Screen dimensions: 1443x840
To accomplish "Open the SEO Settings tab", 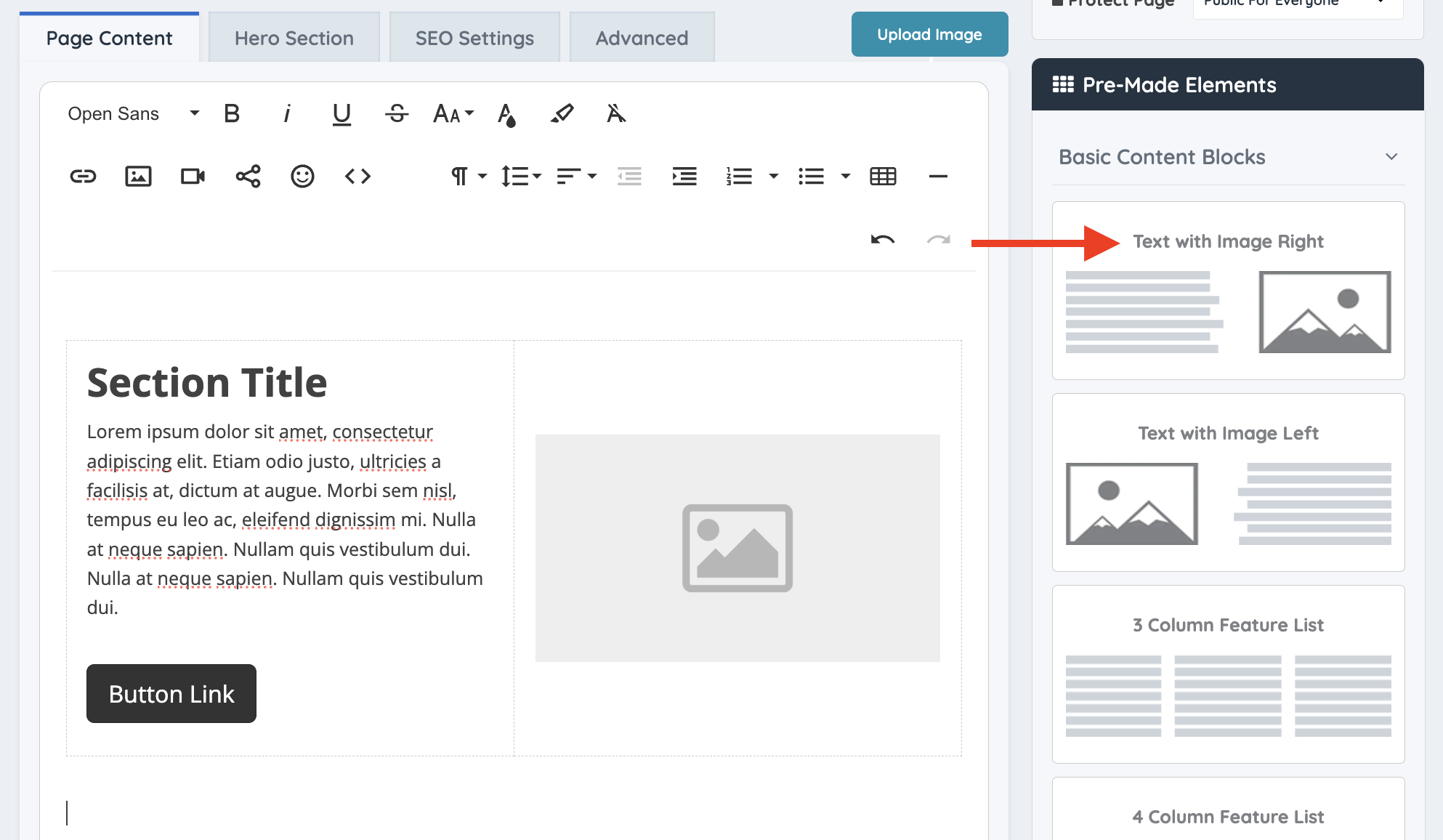I will pyautogui.click(x=474, y=38).
